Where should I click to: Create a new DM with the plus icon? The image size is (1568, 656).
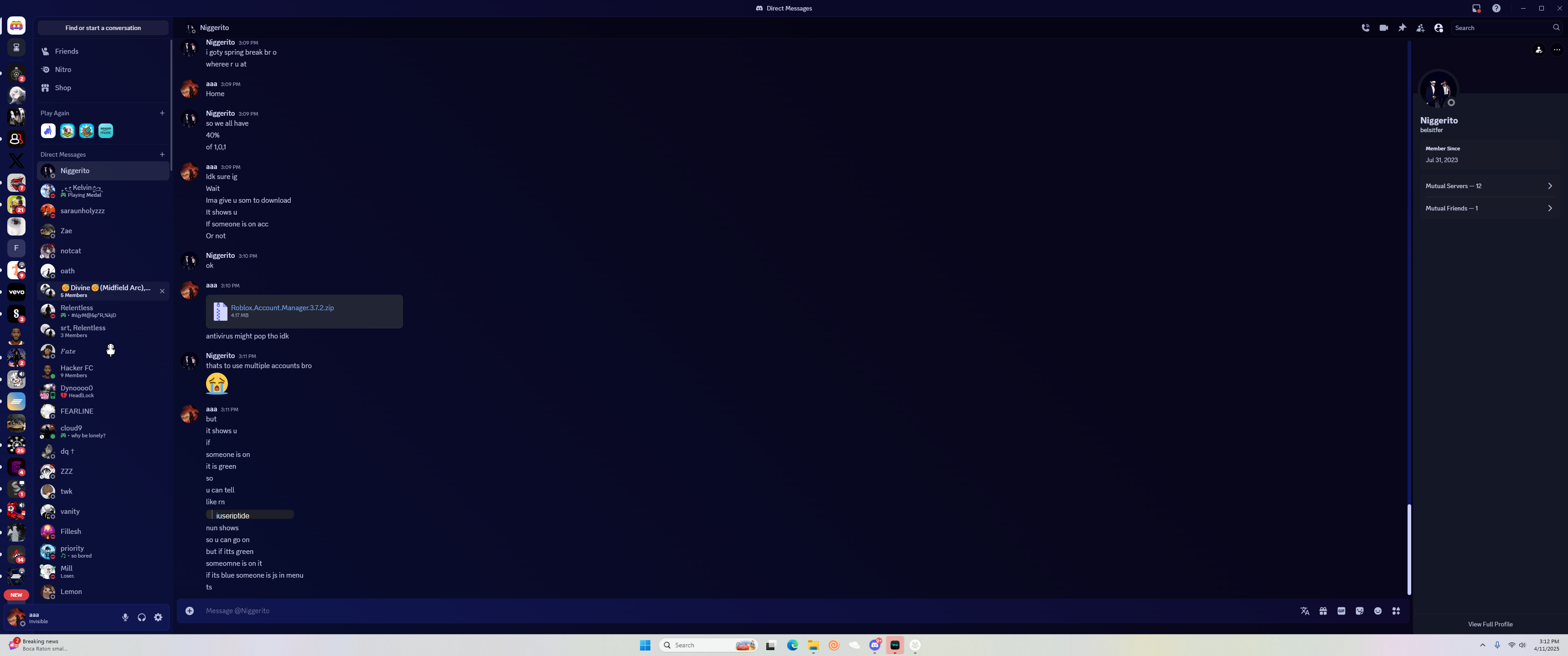[162, 154]
